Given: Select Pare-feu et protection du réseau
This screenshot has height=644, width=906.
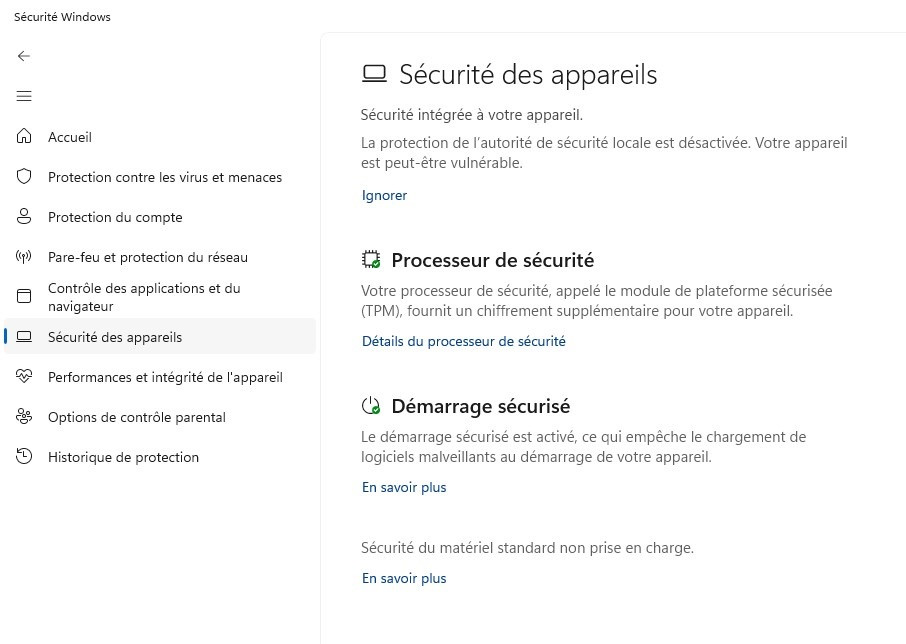Looking at the screenshot, I should coord(148,257).
